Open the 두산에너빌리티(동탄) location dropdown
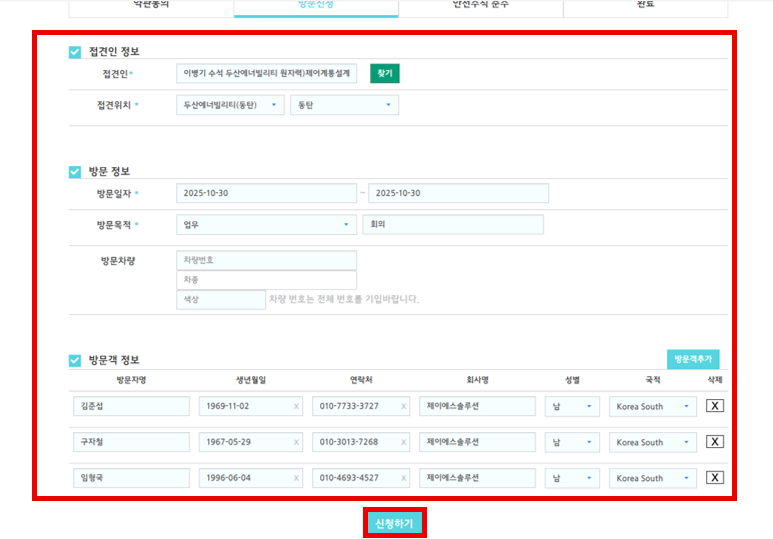773x539 pixels. [x=230, y=105]
